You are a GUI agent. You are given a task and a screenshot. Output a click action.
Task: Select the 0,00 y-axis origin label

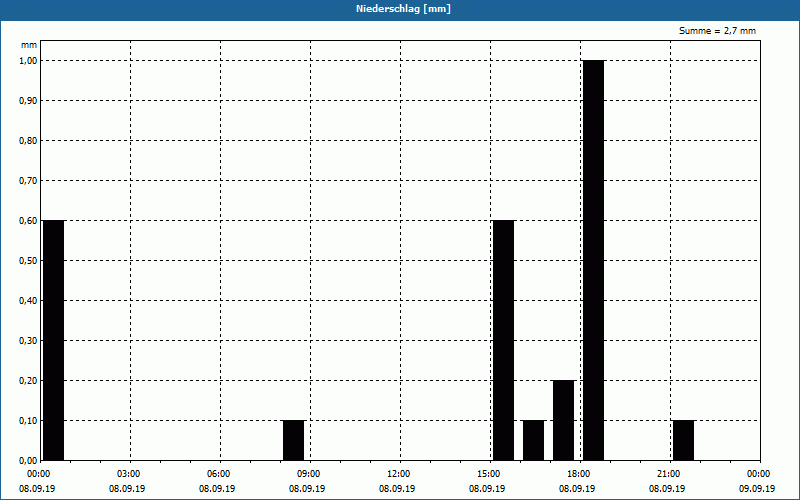(28, 460)
